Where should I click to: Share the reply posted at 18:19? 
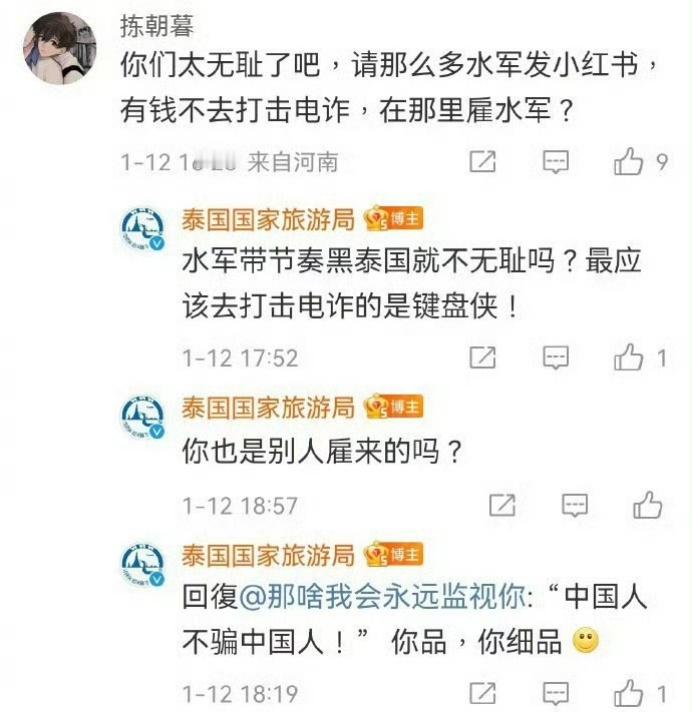click(482, 693)
